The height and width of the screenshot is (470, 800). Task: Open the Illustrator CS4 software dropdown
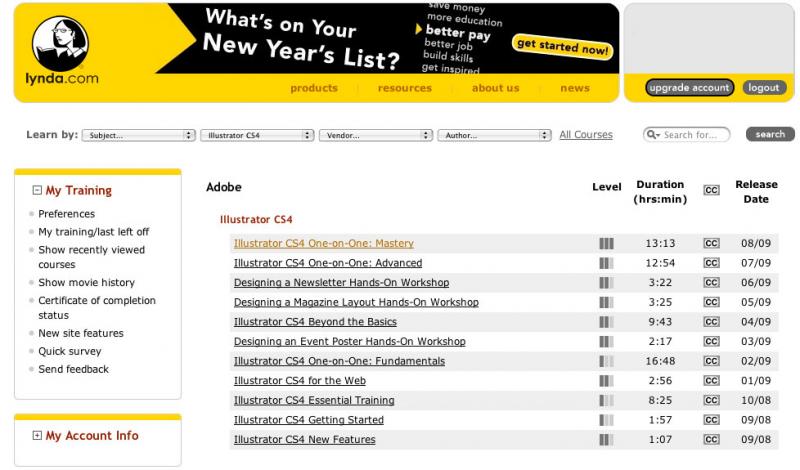tap(257, 135)
